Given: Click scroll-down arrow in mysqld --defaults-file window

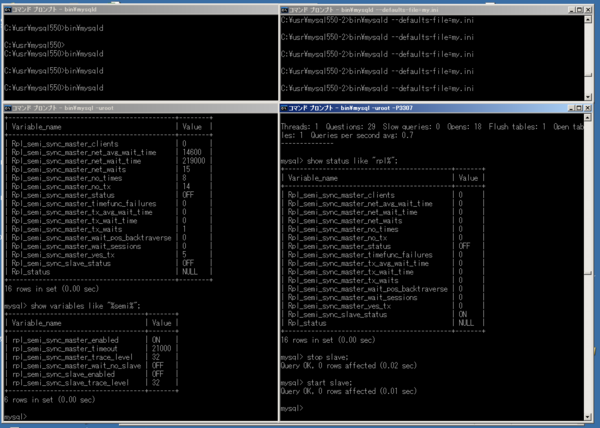Looking at the screenshot, I should coord(588,97).
